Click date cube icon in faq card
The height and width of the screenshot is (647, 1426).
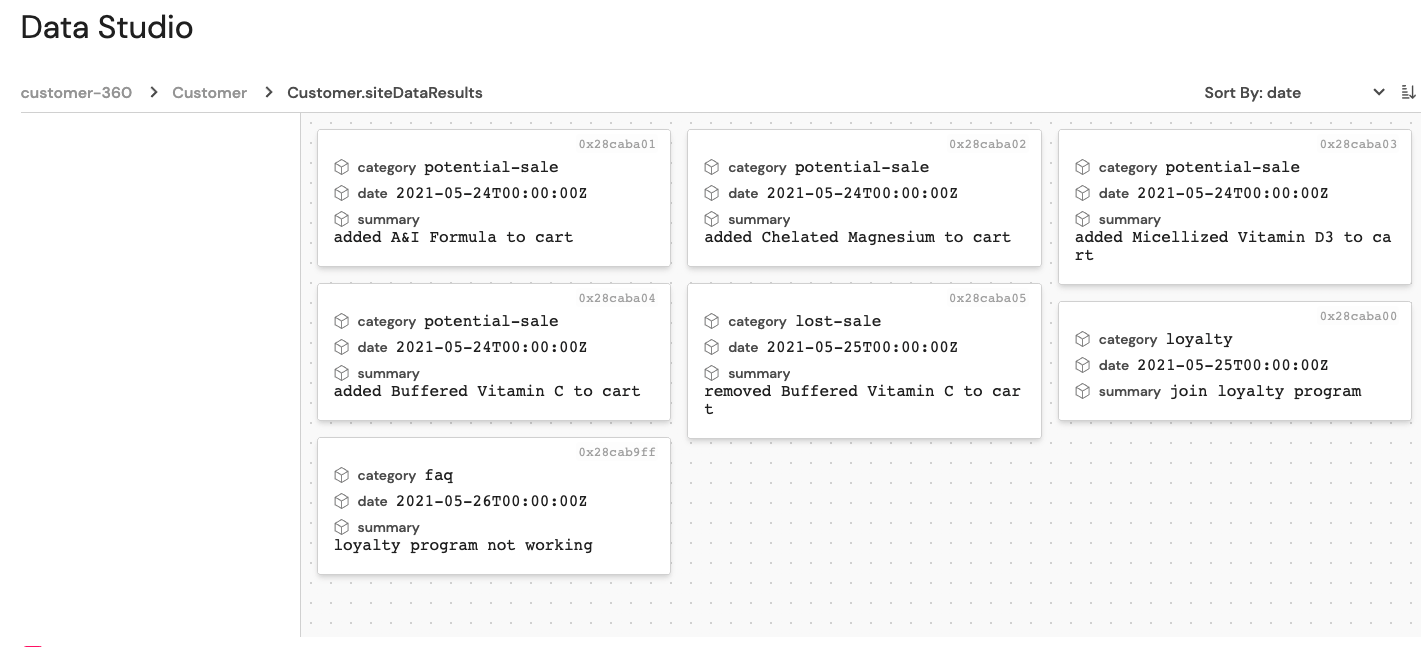click(x=342, y=501)
